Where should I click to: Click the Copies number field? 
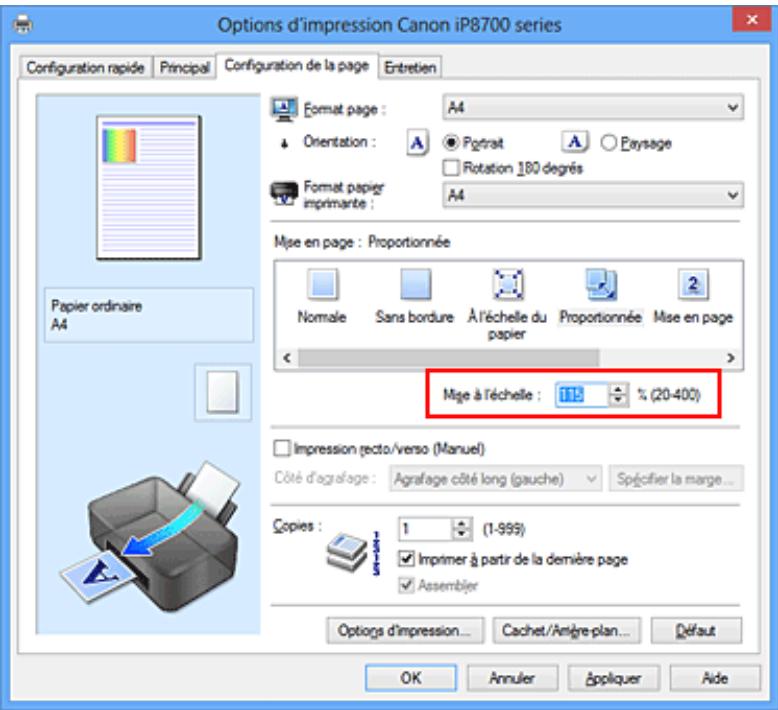[x=426, y=529]
